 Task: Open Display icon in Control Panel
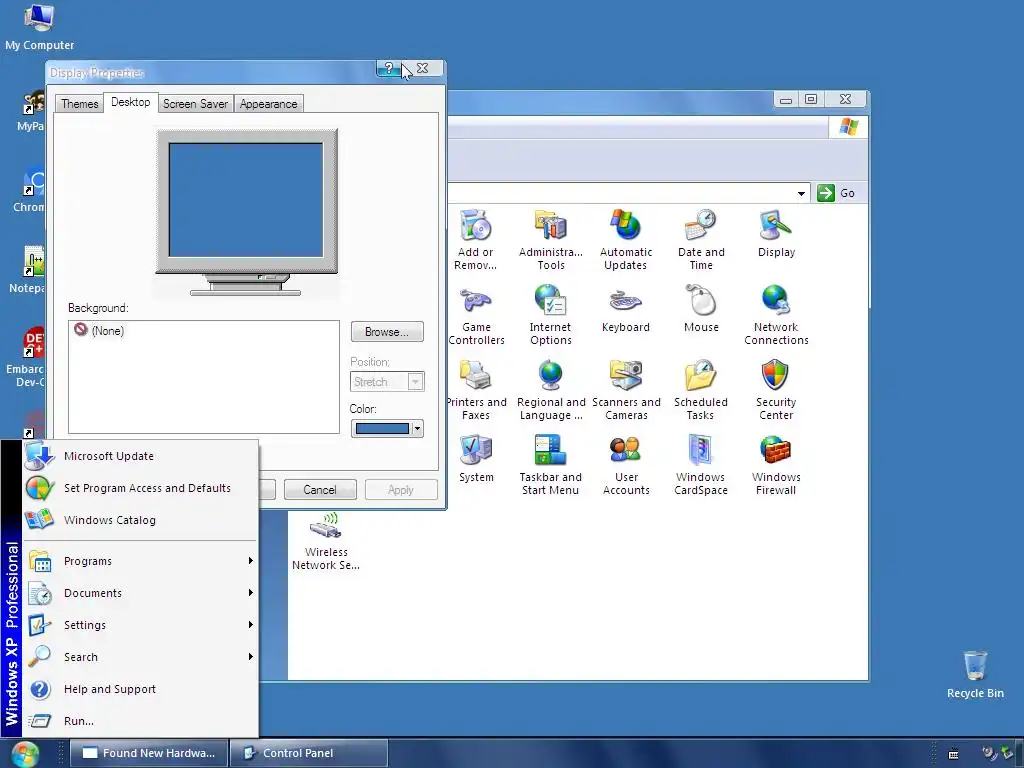coord(776,234)
